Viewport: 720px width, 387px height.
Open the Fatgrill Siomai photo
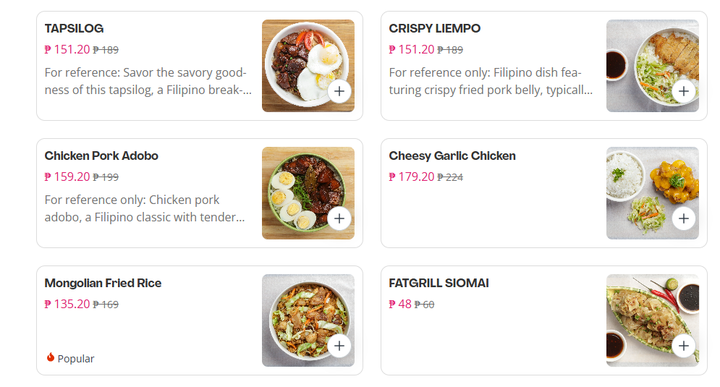[x=652, y=320]
